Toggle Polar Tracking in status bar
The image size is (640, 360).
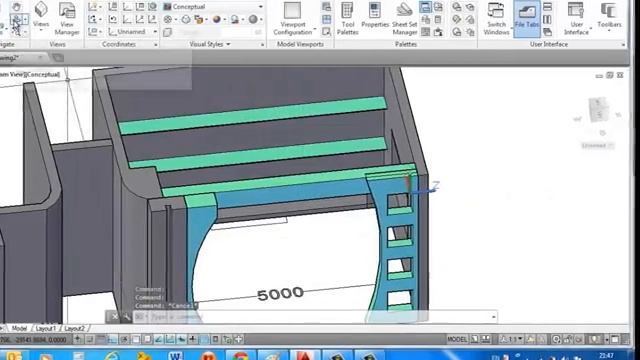tap(124, 339)
